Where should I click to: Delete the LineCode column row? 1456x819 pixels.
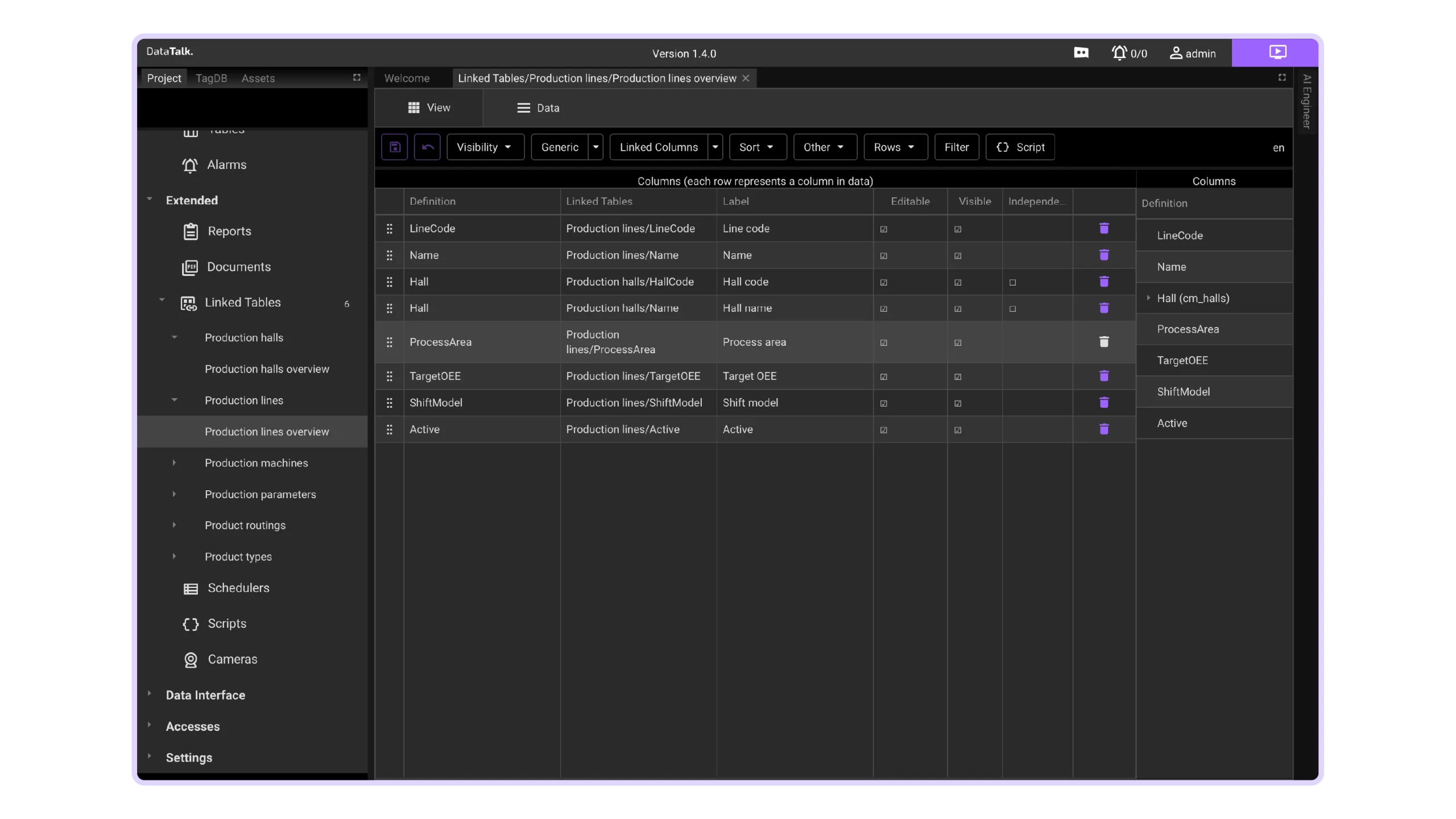1104,229
